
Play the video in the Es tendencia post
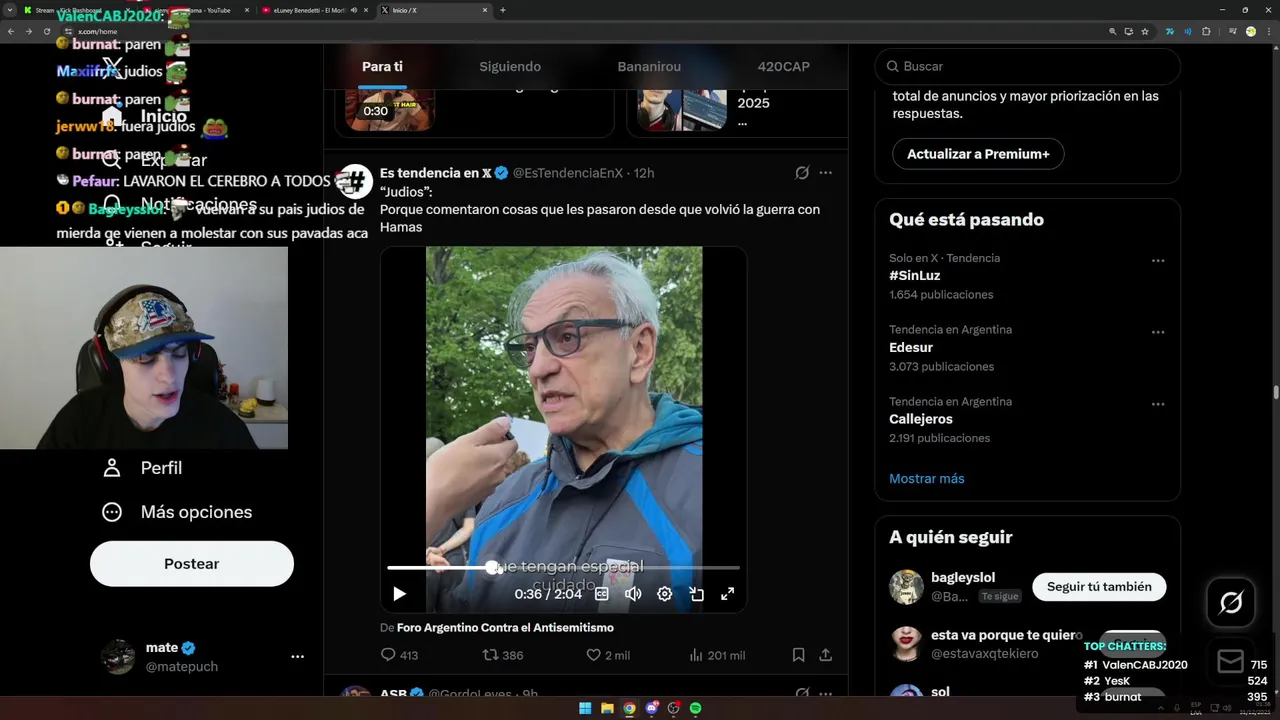pyautogui.click(x=399, y=594)
